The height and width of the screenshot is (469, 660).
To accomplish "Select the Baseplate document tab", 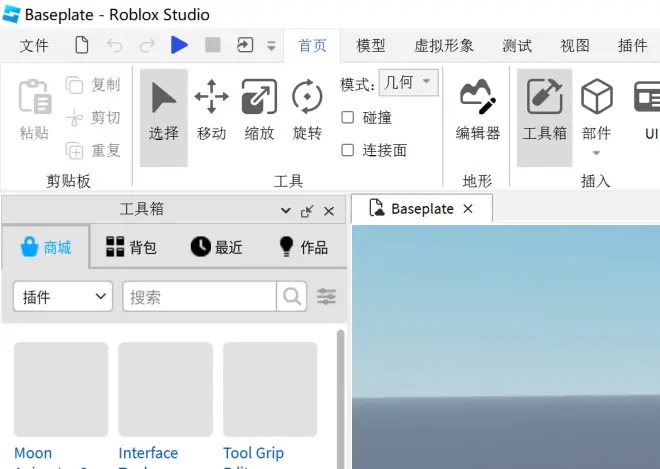I will (422, 208).
